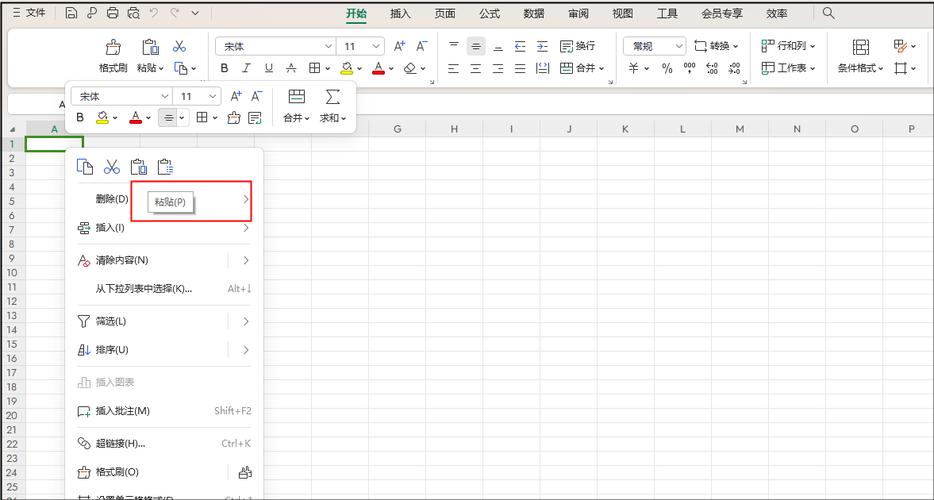The width and height of the screenshot is (934, 500).
Task: Switch to the 插入 ribbon tab
Action: [400, 14]
